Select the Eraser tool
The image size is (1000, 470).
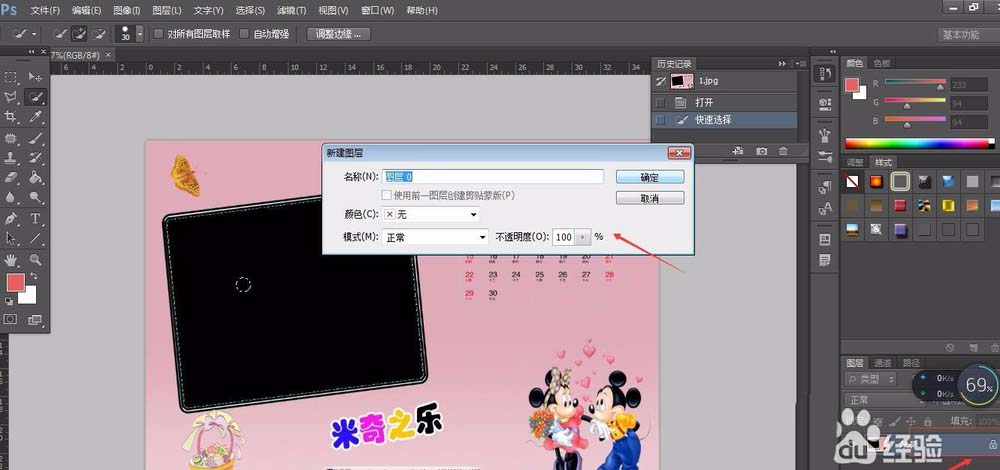[11, 177]
